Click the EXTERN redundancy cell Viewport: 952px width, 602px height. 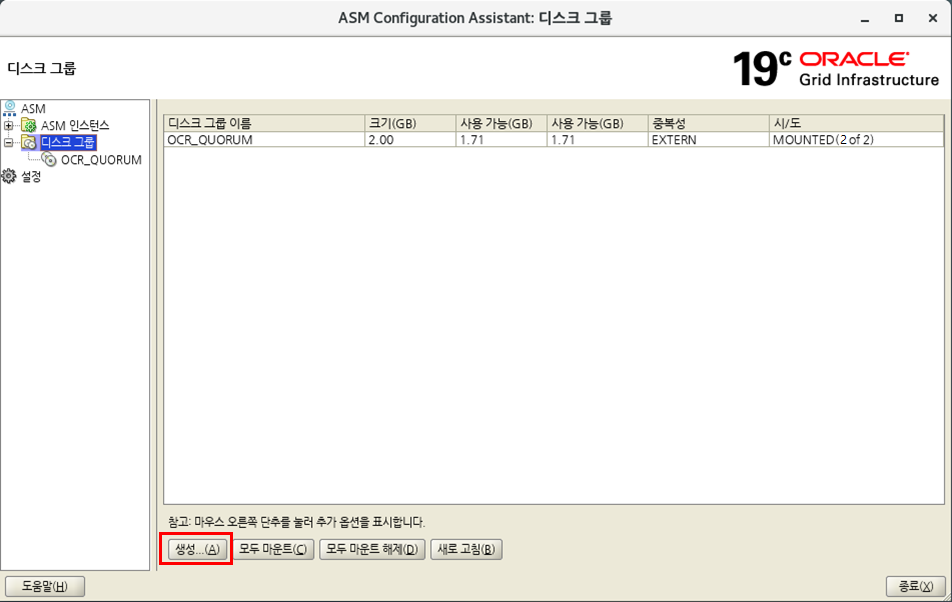[x=708, y=140]
